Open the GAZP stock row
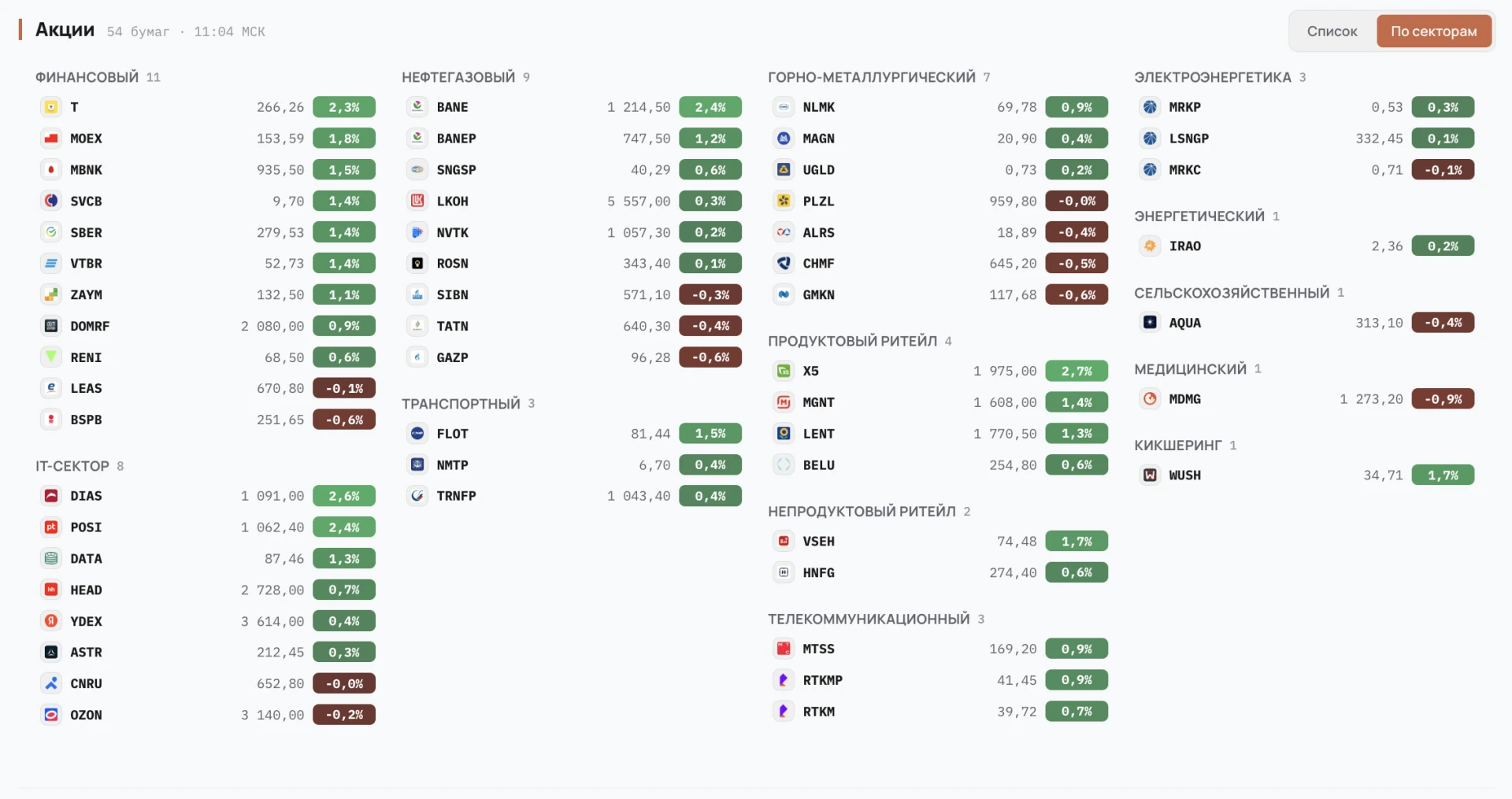 coord(572,357)
